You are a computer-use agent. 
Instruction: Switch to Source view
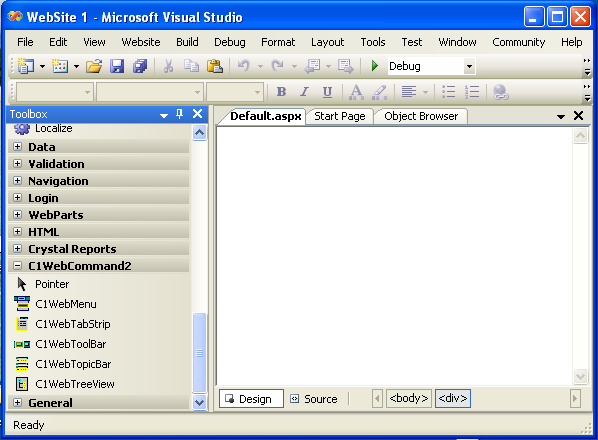[315, 399]
